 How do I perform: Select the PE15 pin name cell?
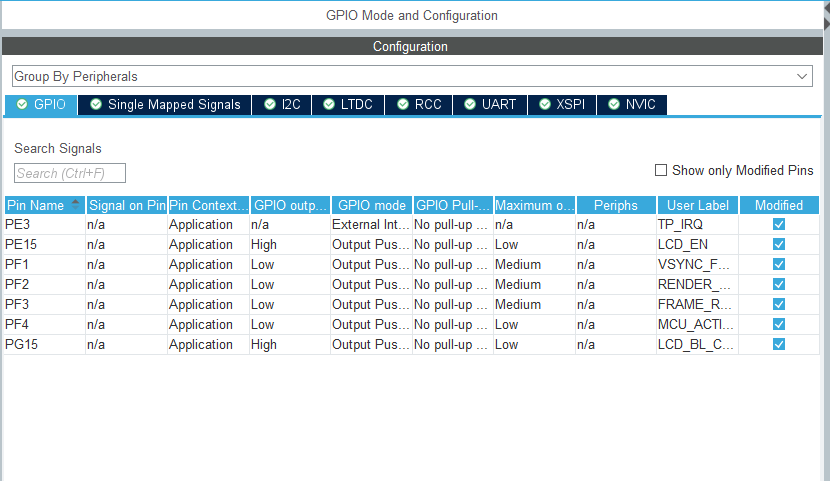point(44,244)
